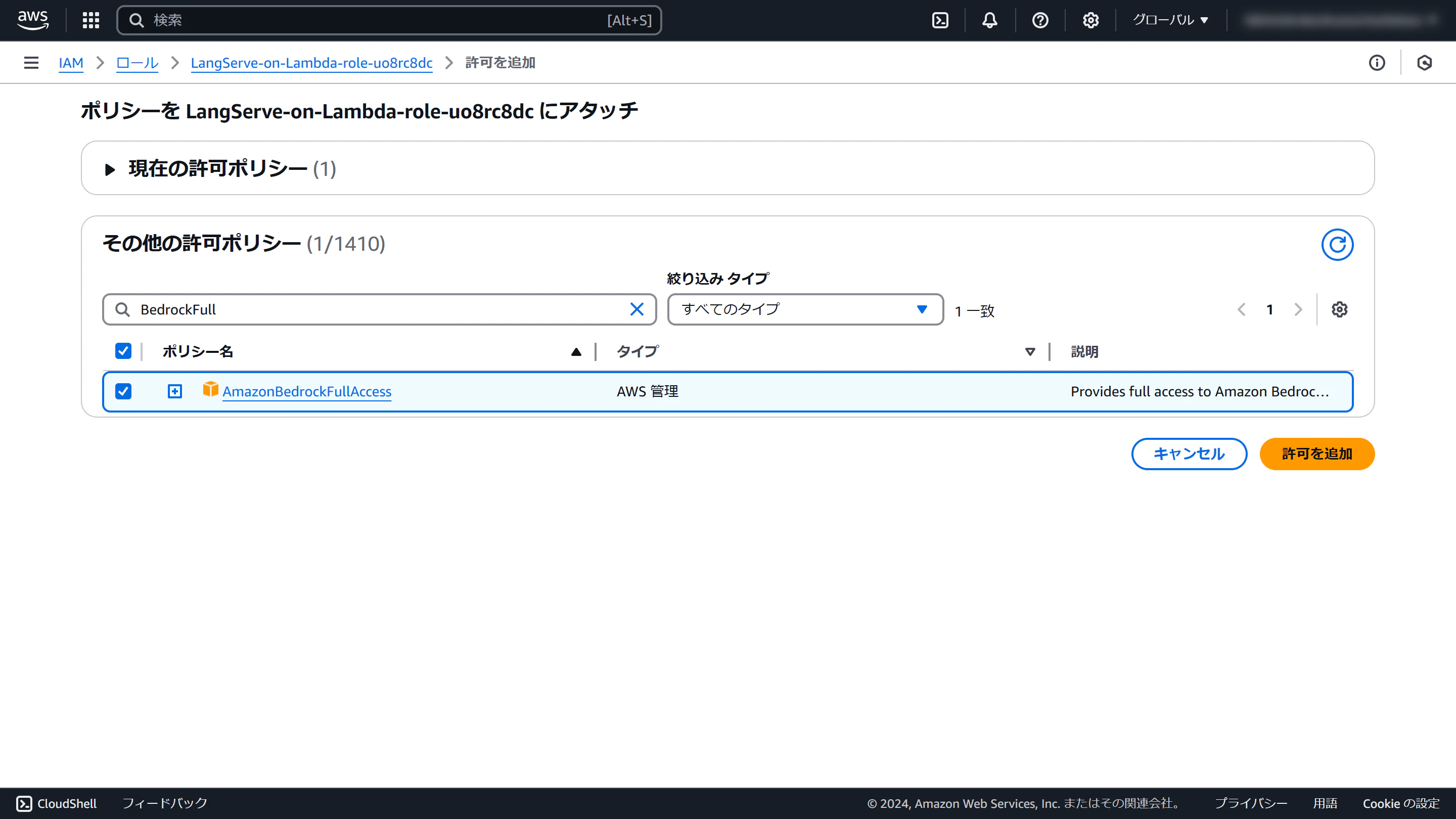Open LangServe-on-Lambda-role-uo8rc8dc breadcrumb link
This screenshot has height=819, width=1456.
[x=311, y=63]
